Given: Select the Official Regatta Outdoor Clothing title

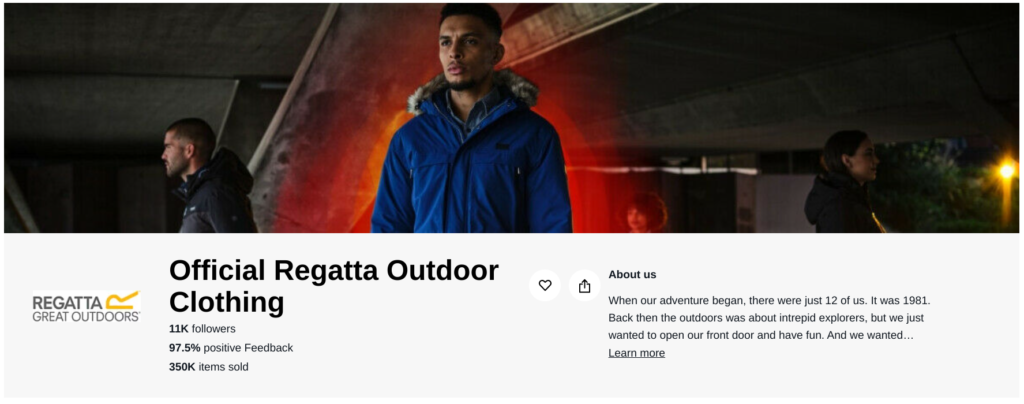Looking at the screenshot, I should coord(334,286).
